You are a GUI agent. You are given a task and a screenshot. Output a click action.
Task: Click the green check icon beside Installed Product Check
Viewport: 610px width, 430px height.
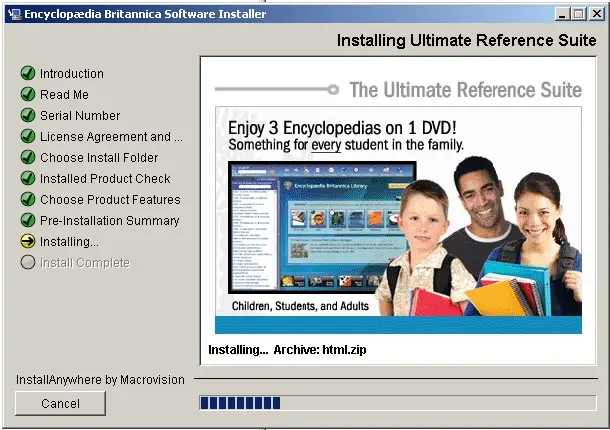coord(28,178)
